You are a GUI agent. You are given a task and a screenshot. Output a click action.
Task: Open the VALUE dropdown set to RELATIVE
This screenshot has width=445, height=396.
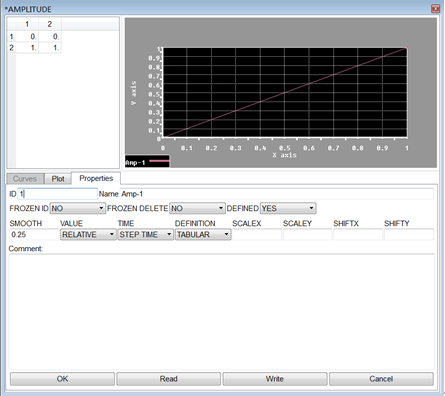tap(88, 235)
